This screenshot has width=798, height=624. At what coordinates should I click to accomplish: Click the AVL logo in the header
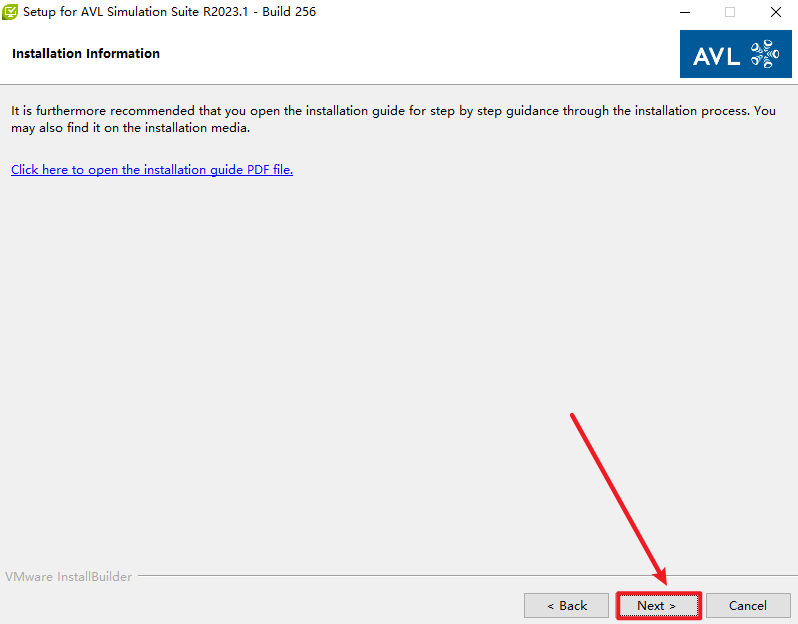coord(735,54)
